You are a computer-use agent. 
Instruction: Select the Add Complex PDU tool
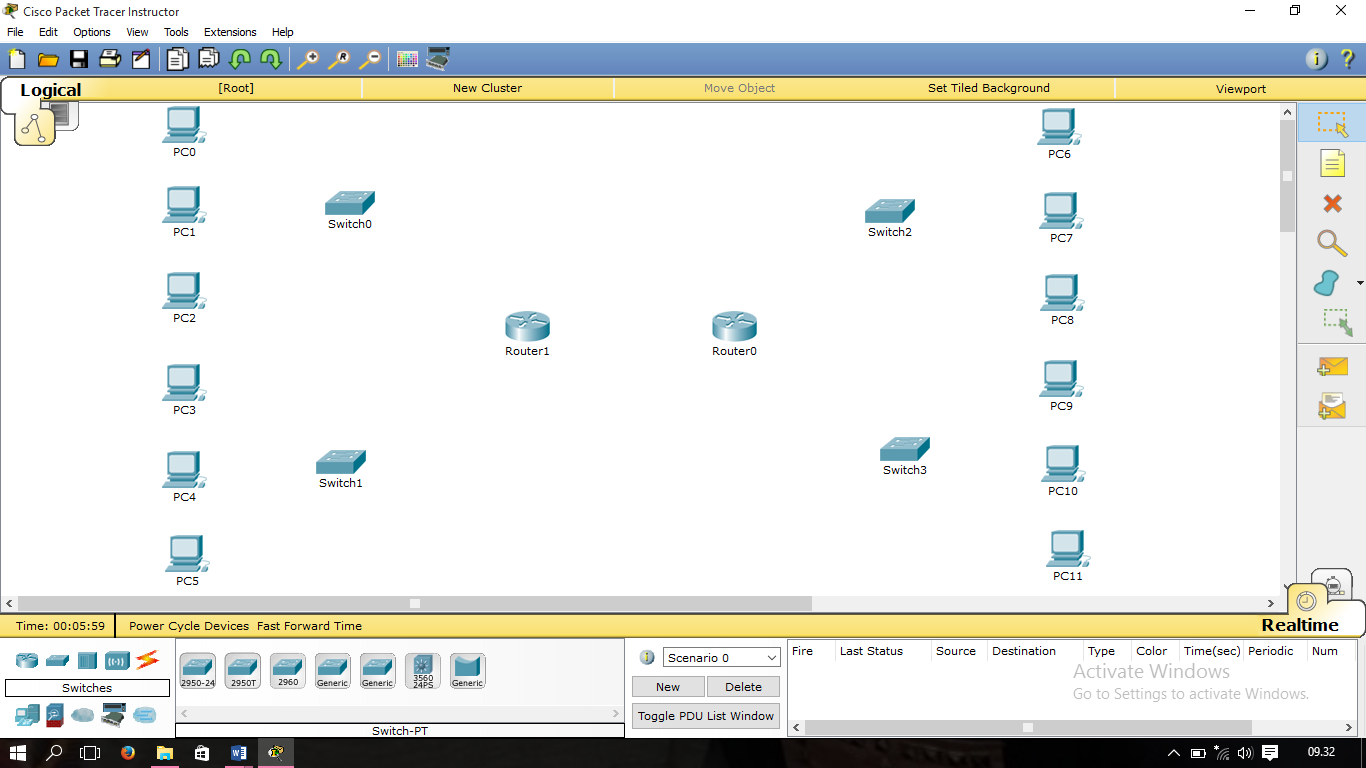coord(1331,406)
